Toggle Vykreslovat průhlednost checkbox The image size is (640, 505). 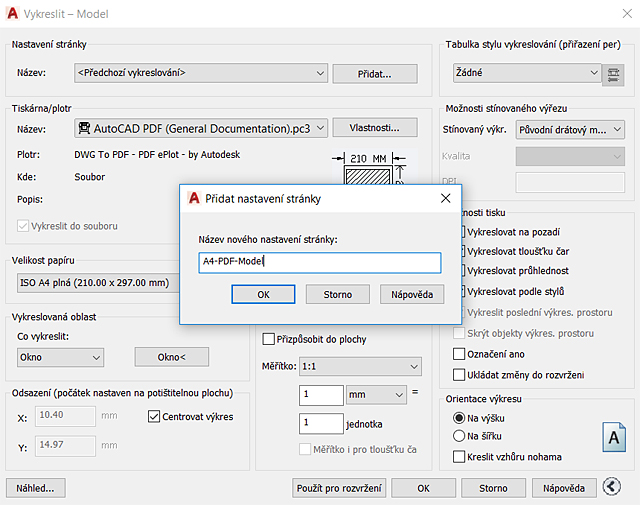(x=462, y=270)
